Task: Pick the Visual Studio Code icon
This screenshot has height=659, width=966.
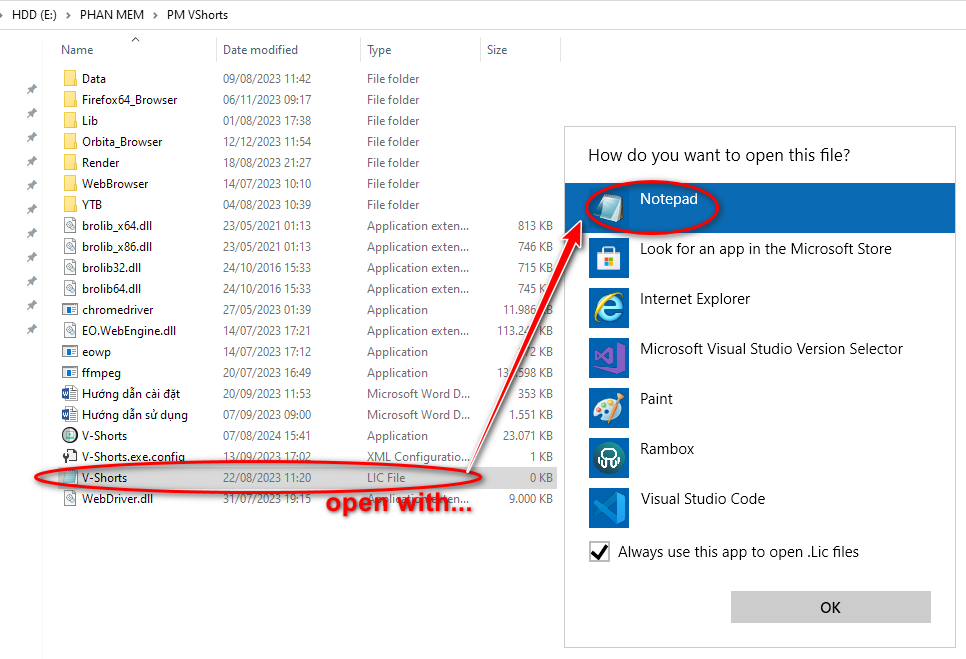Action: [609, 507]
